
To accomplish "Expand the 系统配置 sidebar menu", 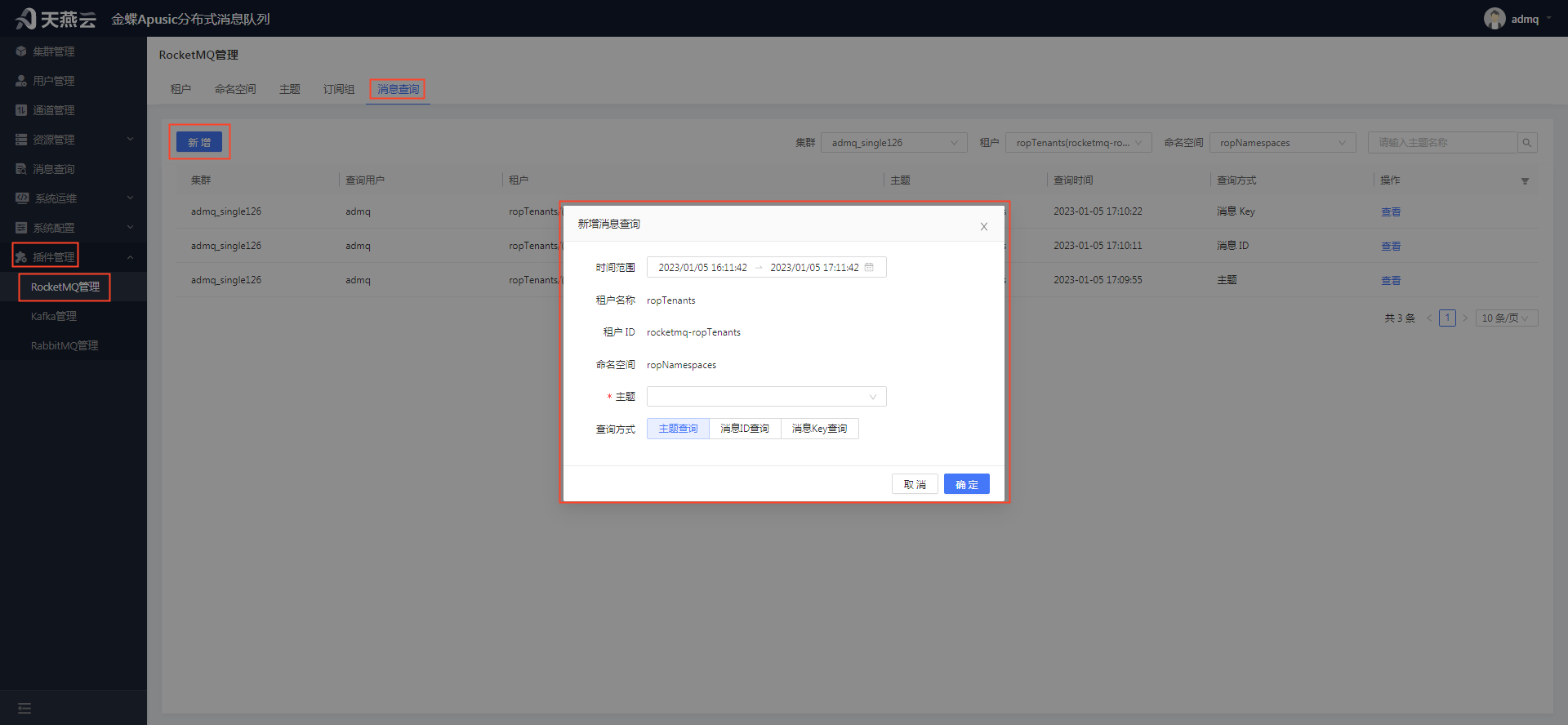I will point(73,228).
